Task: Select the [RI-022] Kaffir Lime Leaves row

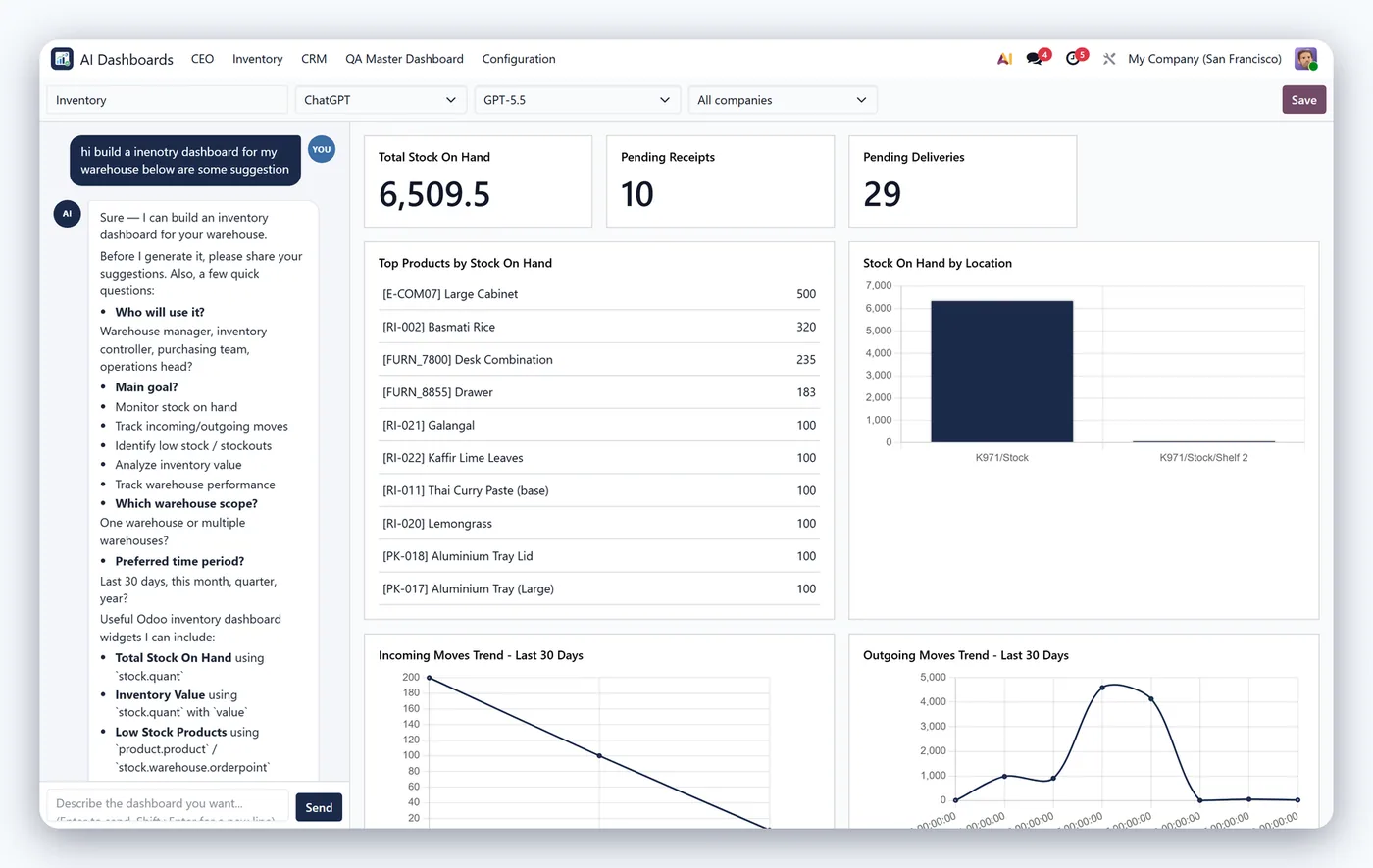Action: click(x=599, y=458)
